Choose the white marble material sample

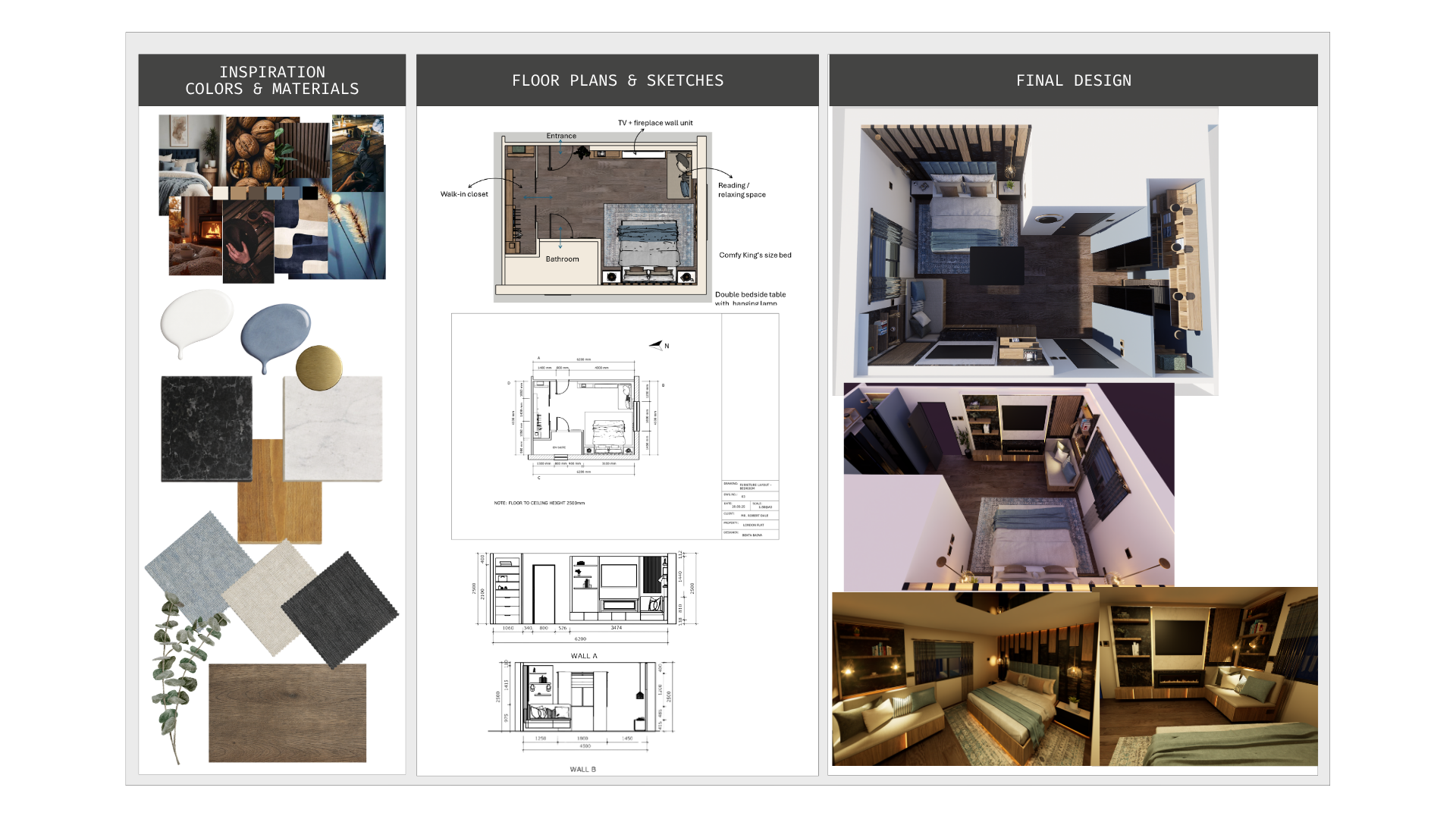pyautogui.click(x=333, y=428)
